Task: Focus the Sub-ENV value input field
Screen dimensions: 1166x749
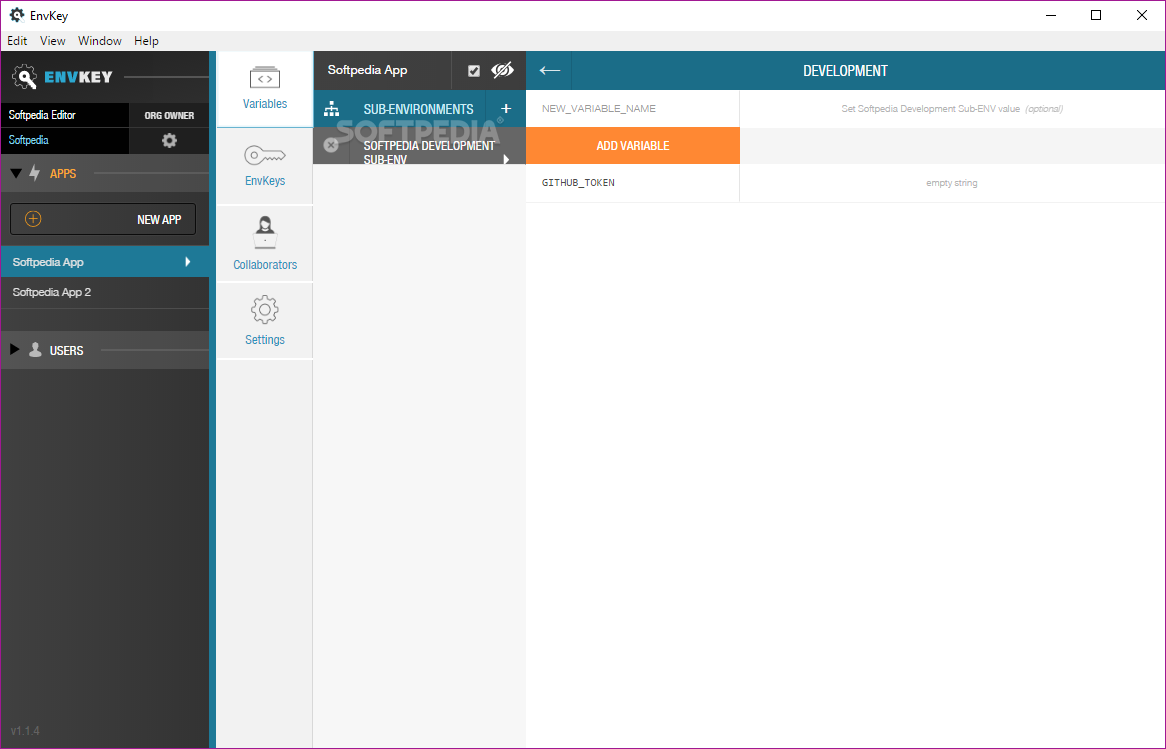Action: point(953,109)
